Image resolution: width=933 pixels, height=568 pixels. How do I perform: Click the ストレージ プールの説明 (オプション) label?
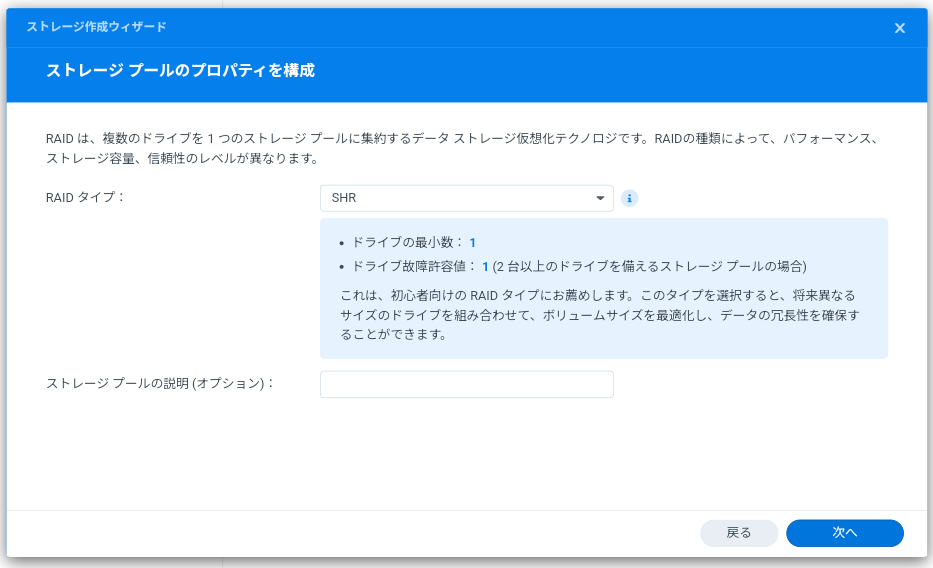pos(160,383)
